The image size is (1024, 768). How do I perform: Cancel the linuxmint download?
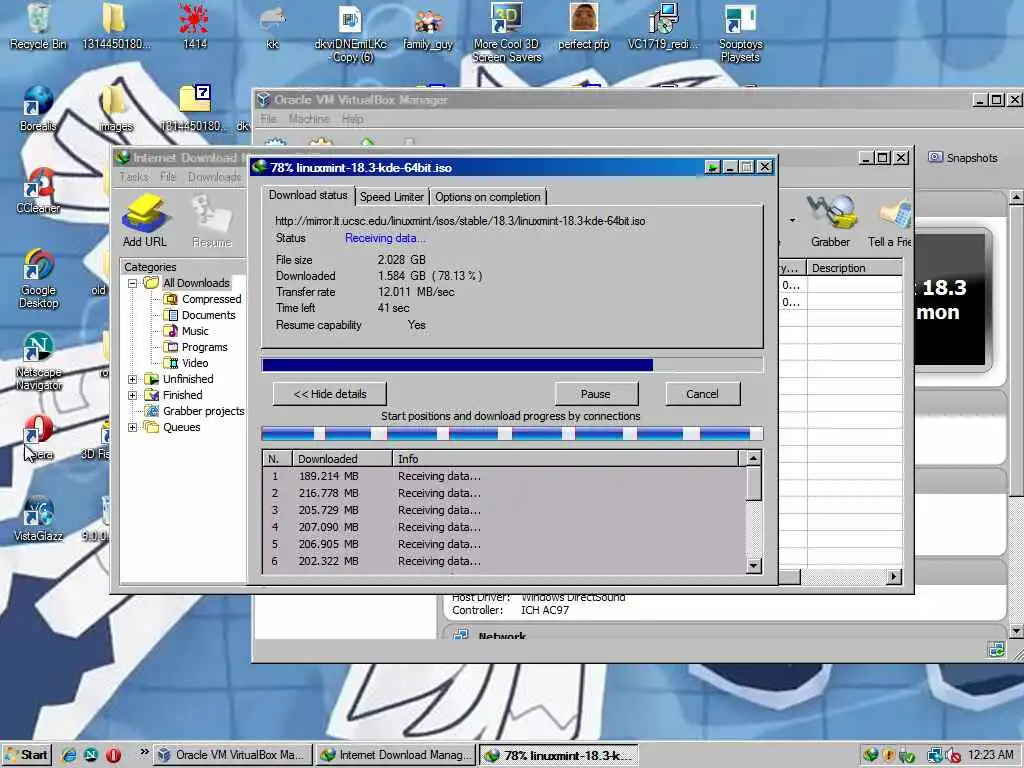(x=702, y=394)
